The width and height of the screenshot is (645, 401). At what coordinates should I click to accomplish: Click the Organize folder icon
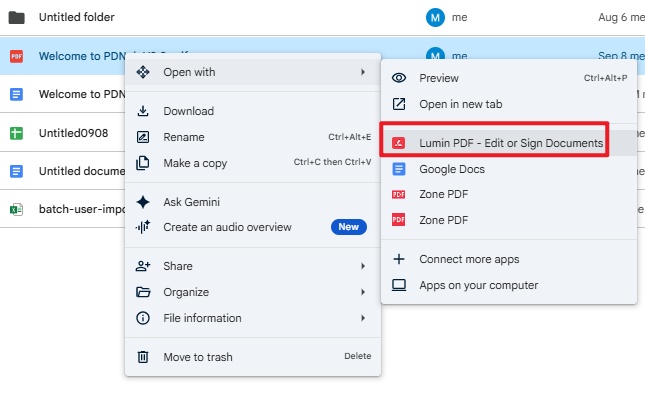point(143,292)
